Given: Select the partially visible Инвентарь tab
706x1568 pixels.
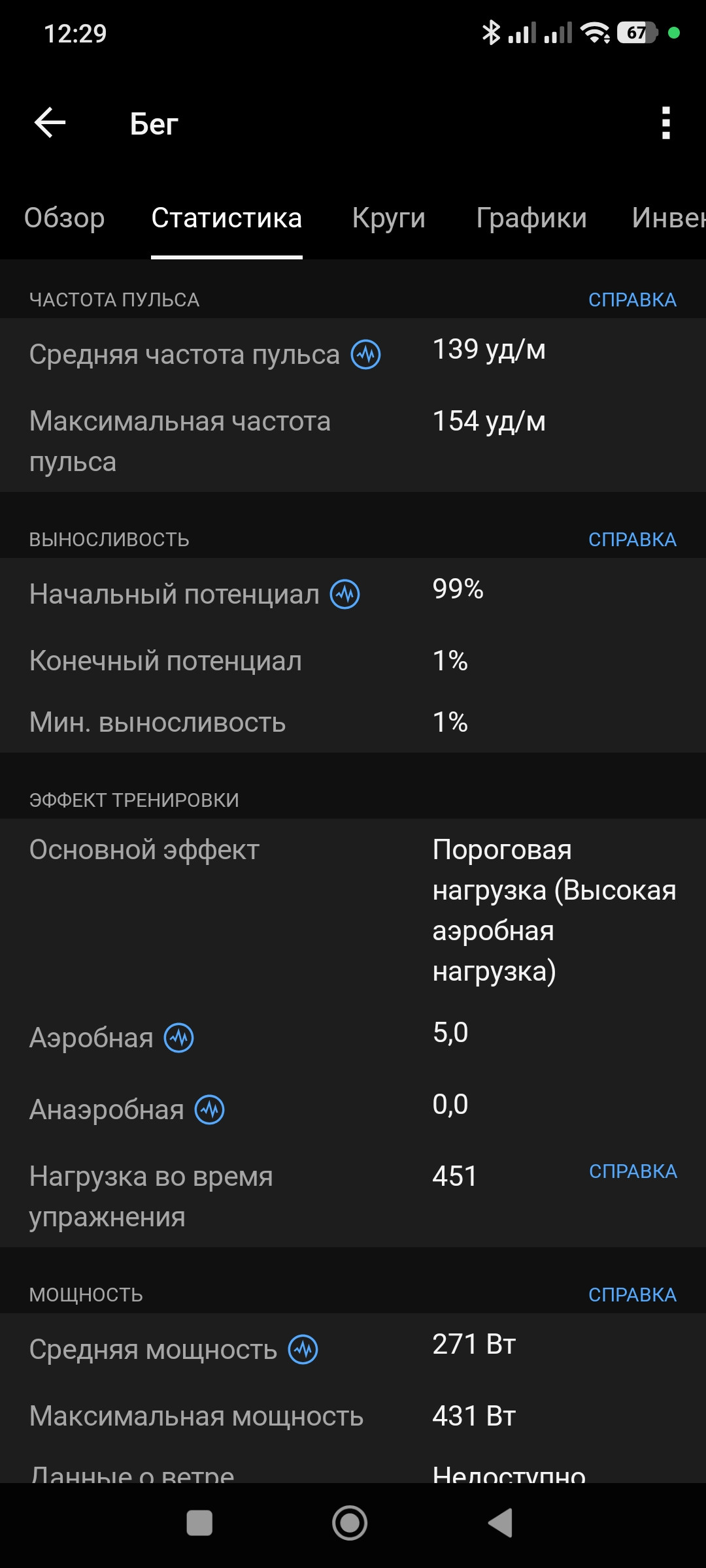Looking at the screenshot, I should coord(669,218).
